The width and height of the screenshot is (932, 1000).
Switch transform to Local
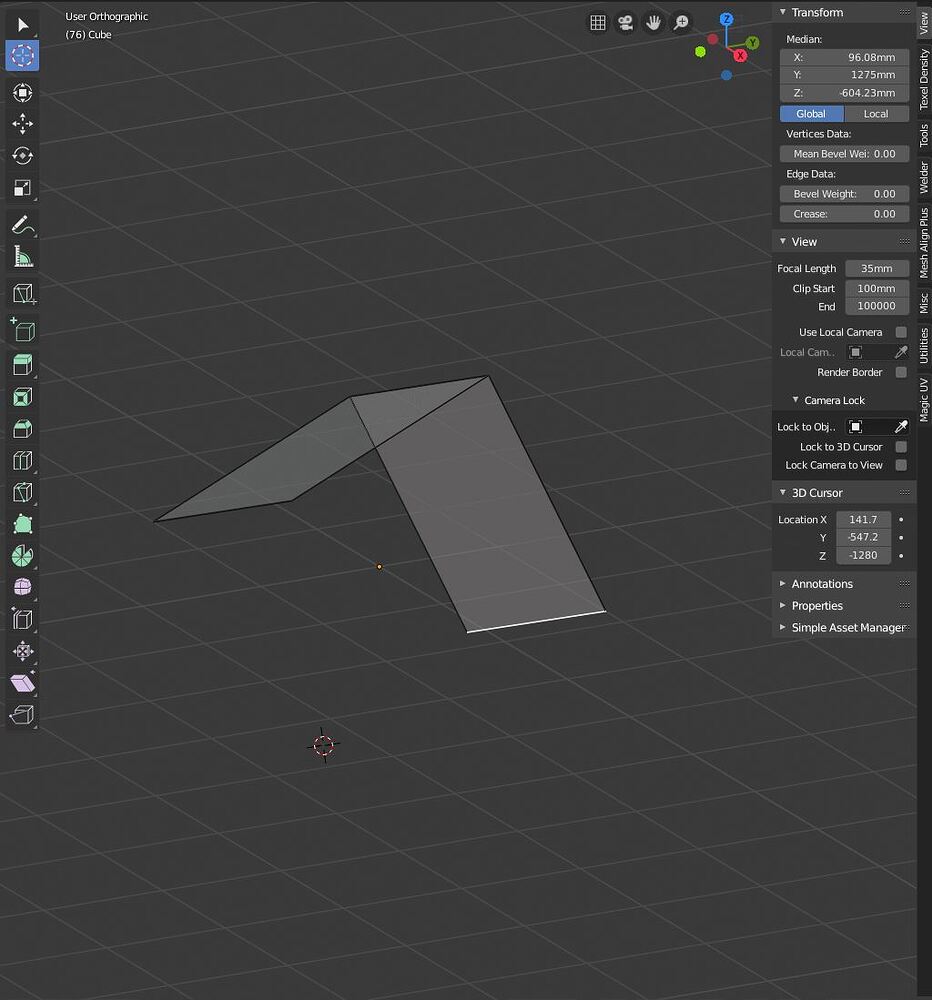click(x=877, y=114)
